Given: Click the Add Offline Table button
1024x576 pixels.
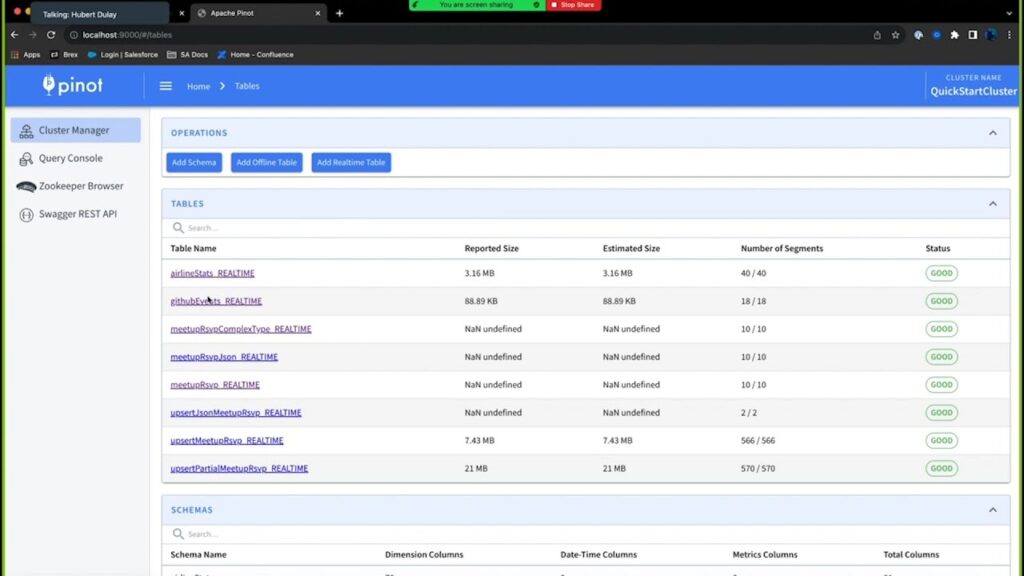Looking at the screenshot, I should (266, 162).
